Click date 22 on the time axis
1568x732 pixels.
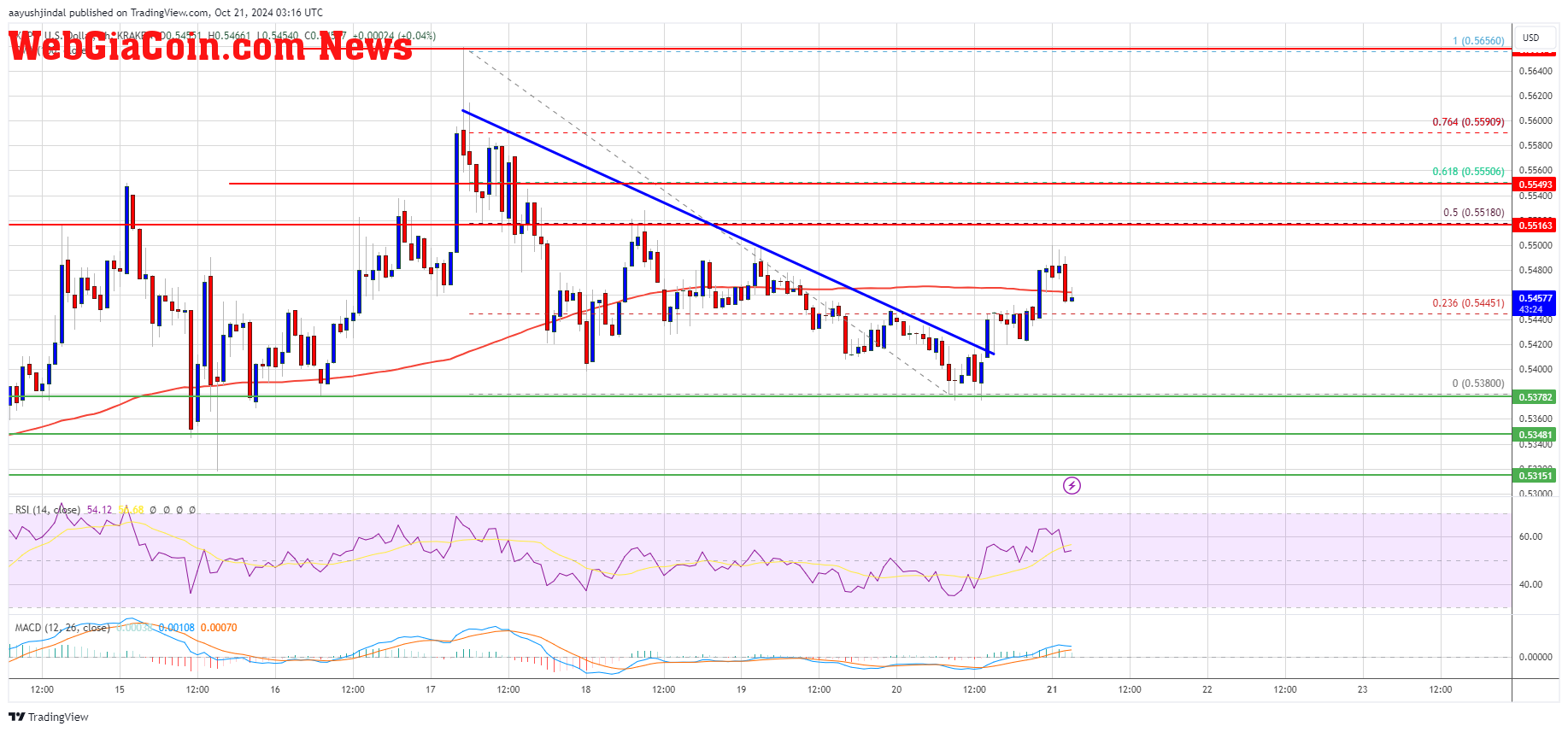pyautogui.click(x=1207, y=689)
